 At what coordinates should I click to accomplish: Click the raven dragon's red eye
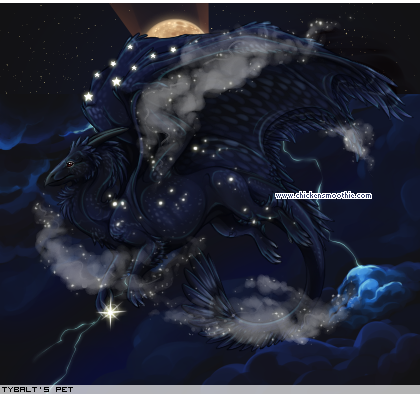point(70,164)
